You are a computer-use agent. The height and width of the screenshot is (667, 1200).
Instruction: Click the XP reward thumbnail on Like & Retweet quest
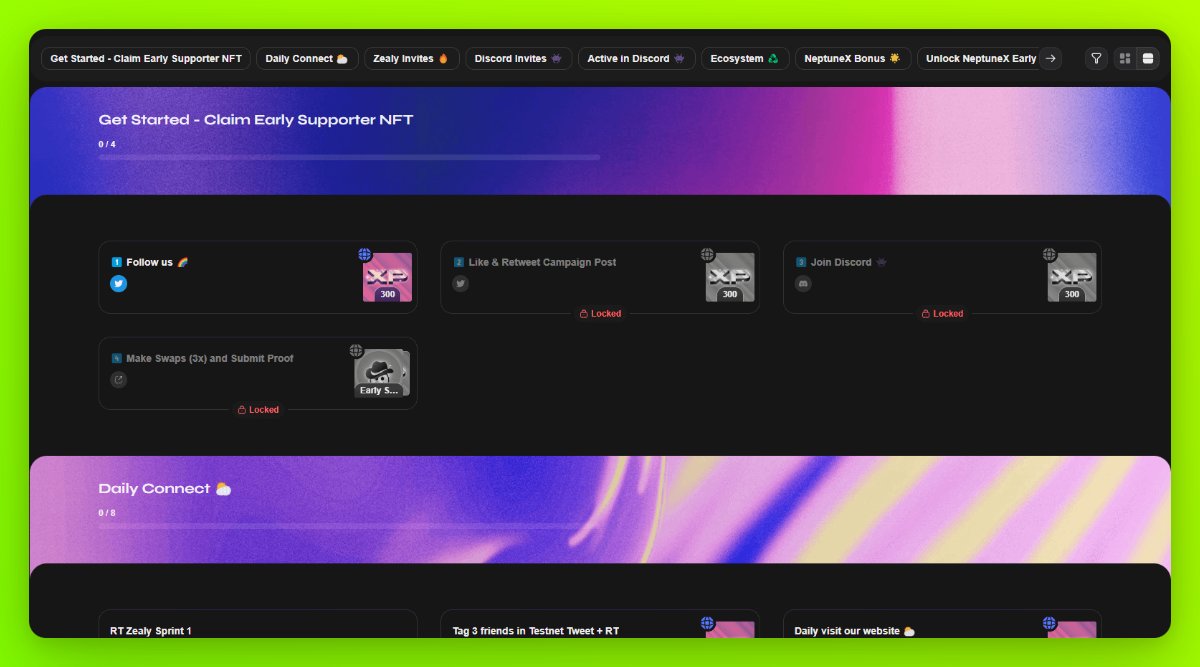[x=730, y=277]
